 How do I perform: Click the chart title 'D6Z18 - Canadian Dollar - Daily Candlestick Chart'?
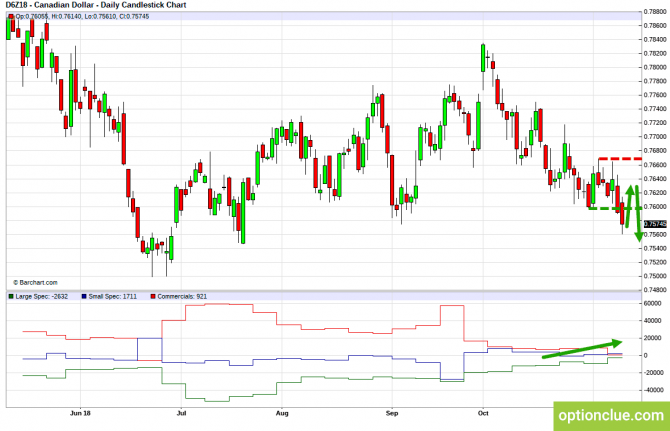pyautogui.click(x=96, y=5)
